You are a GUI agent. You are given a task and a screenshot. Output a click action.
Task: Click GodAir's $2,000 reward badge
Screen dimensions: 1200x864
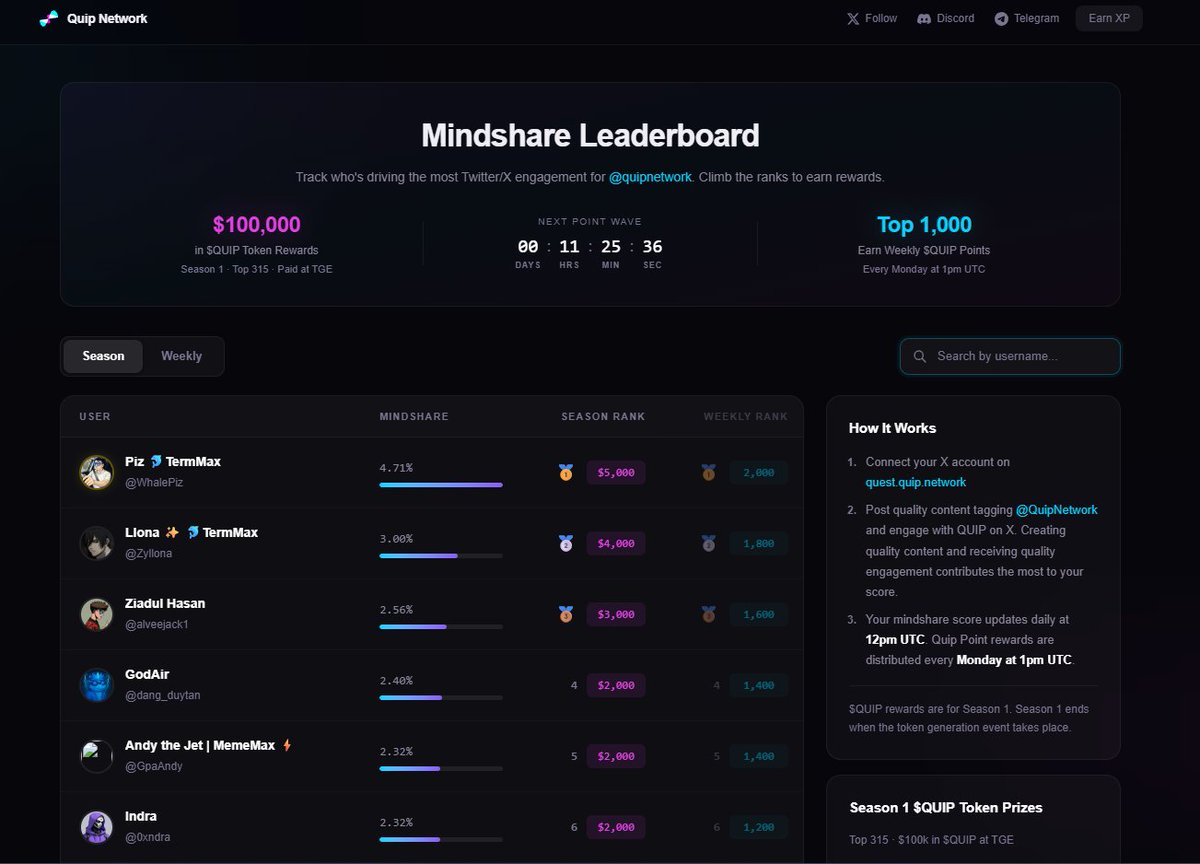pyautogui.click(x=616, y=685)
